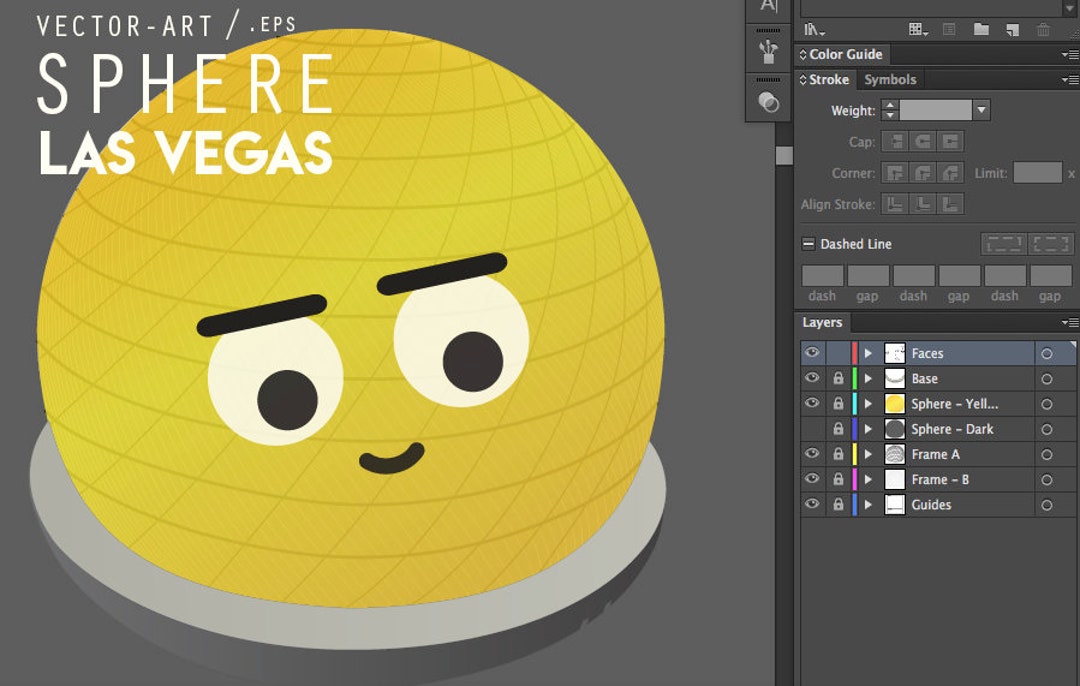Toggle the Dashed Line checkbox
Image resolution: width=1080 pixels, height=686 pixels.
808,242
